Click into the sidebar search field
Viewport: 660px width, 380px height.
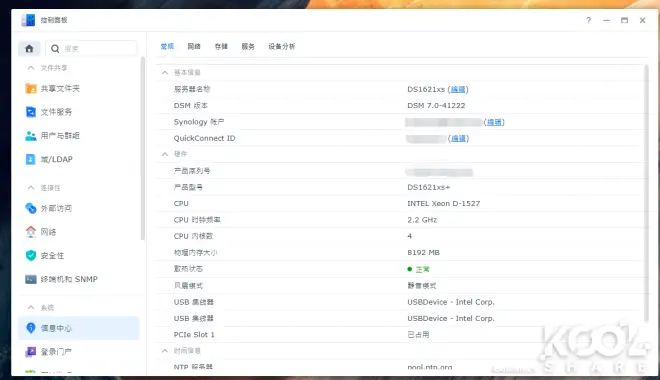pos(91,49)
